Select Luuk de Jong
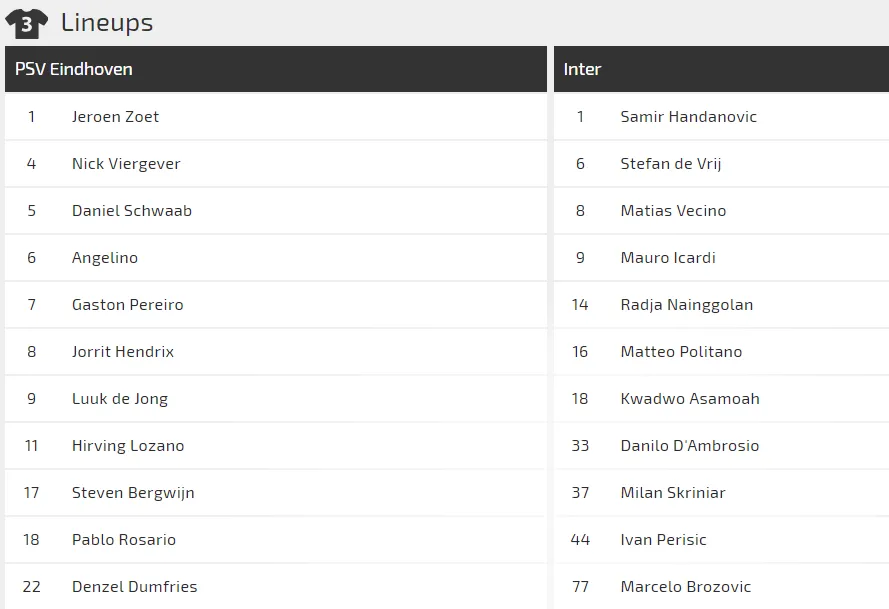 click(120, 399)
